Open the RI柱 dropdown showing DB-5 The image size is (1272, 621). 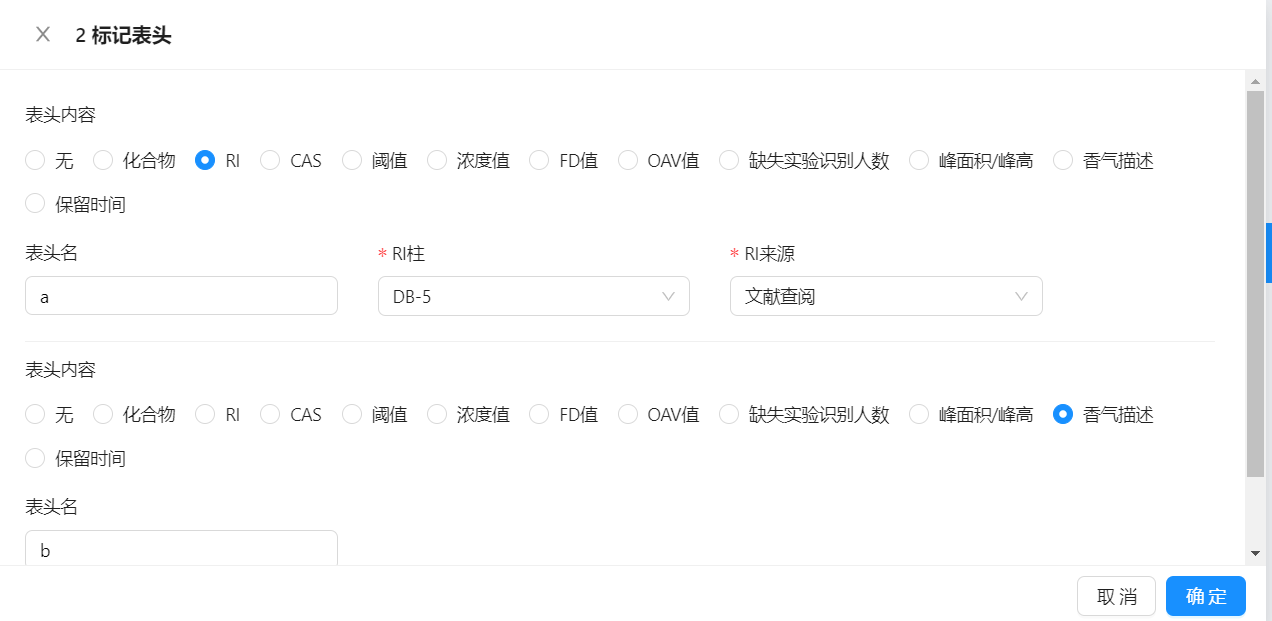(x=533, y=296)
